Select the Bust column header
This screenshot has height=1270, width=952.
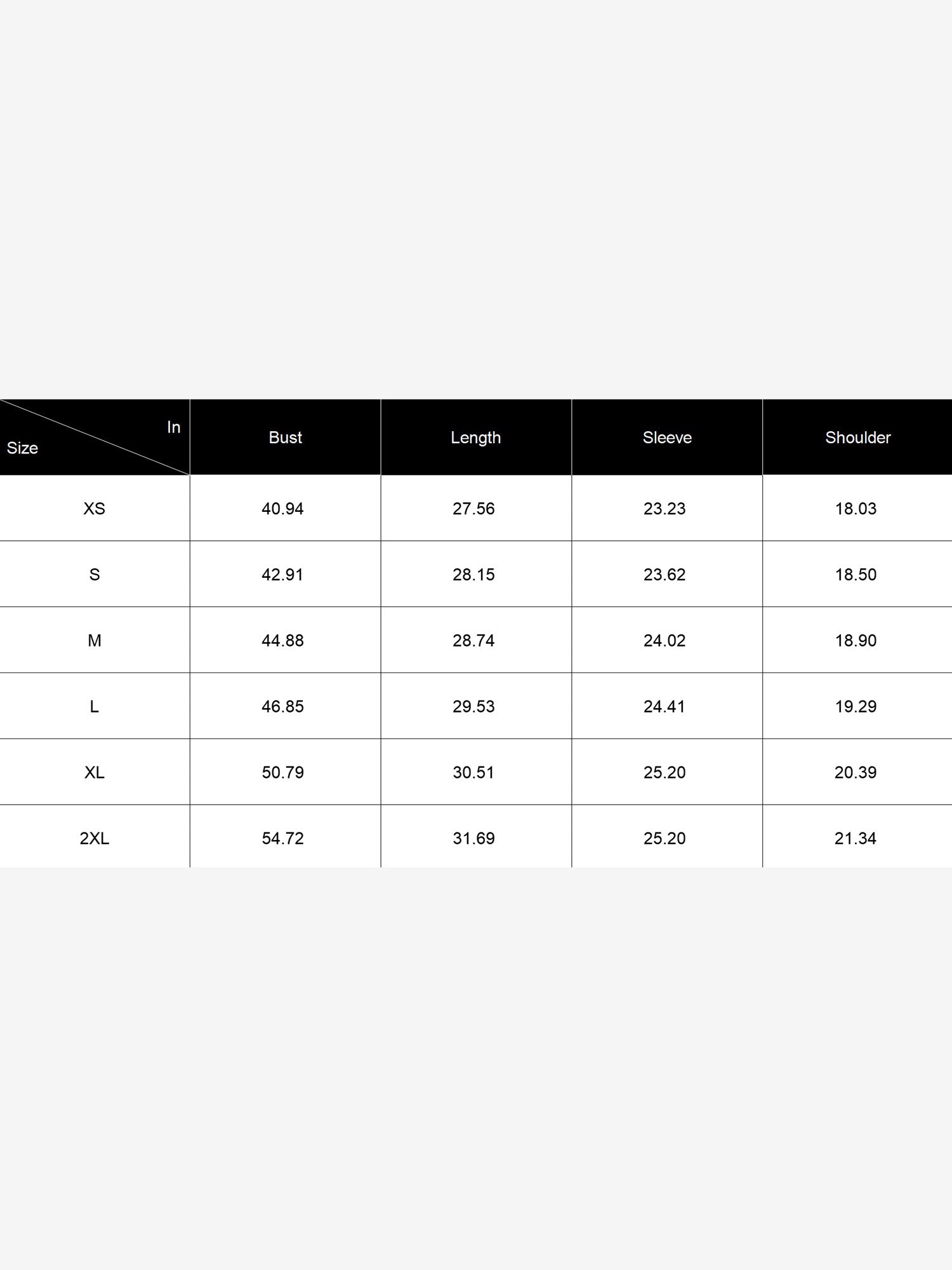pyautogui.click(x=285, y=438)
